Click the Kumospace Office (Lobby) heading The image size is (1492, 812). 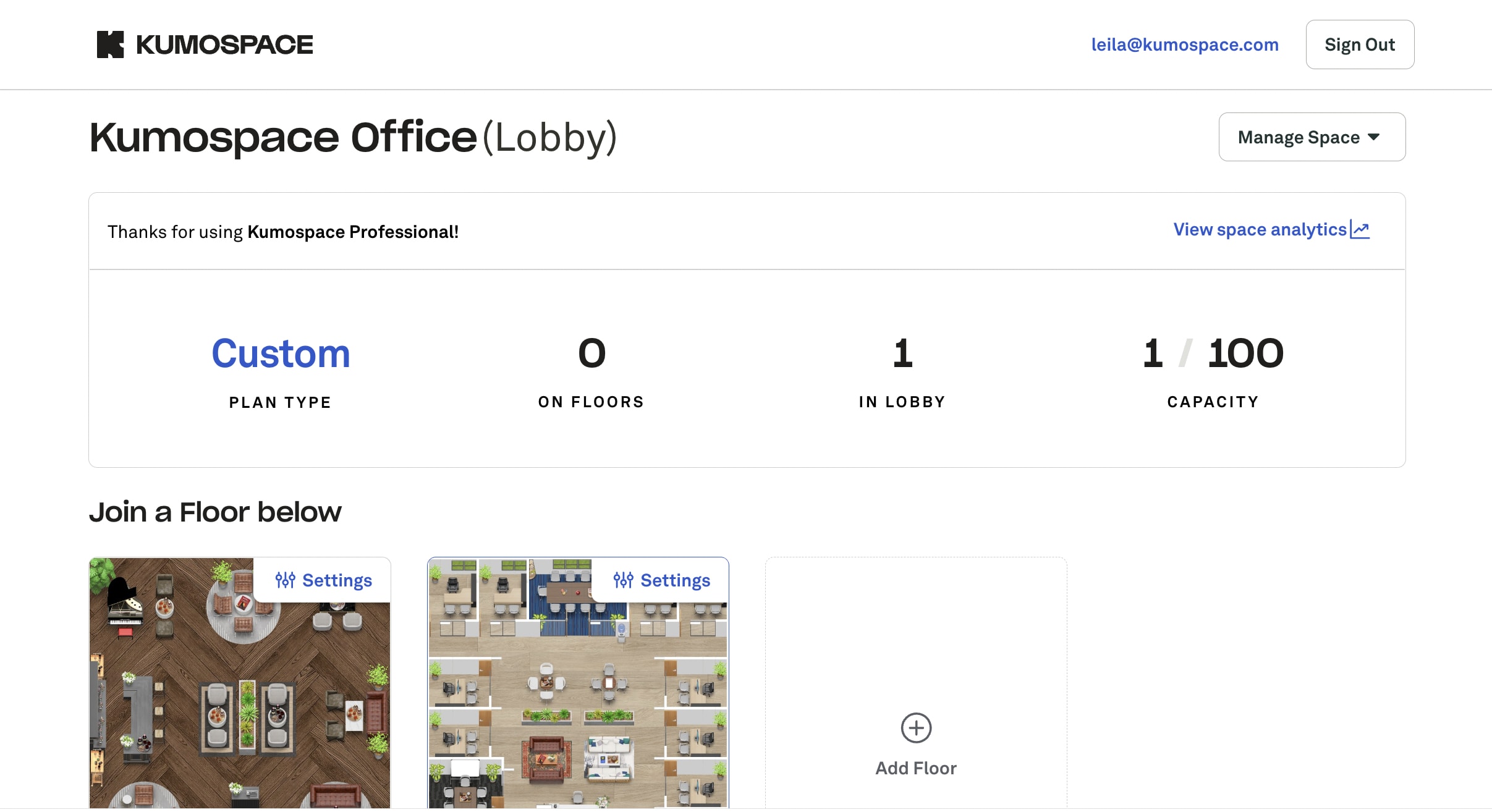click(x=353, y=137)
